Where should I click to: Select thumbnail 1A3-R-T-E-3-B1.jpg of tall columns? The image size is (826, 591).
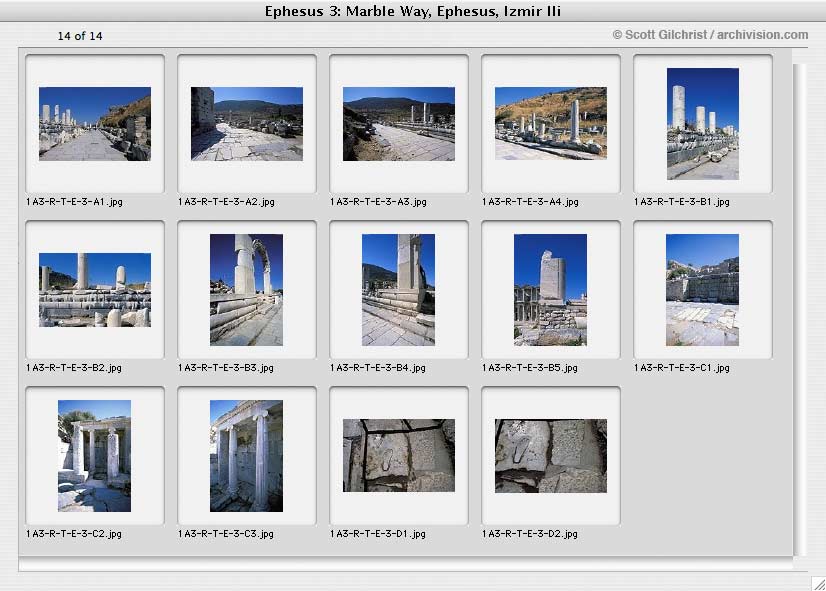coord(703,124)
